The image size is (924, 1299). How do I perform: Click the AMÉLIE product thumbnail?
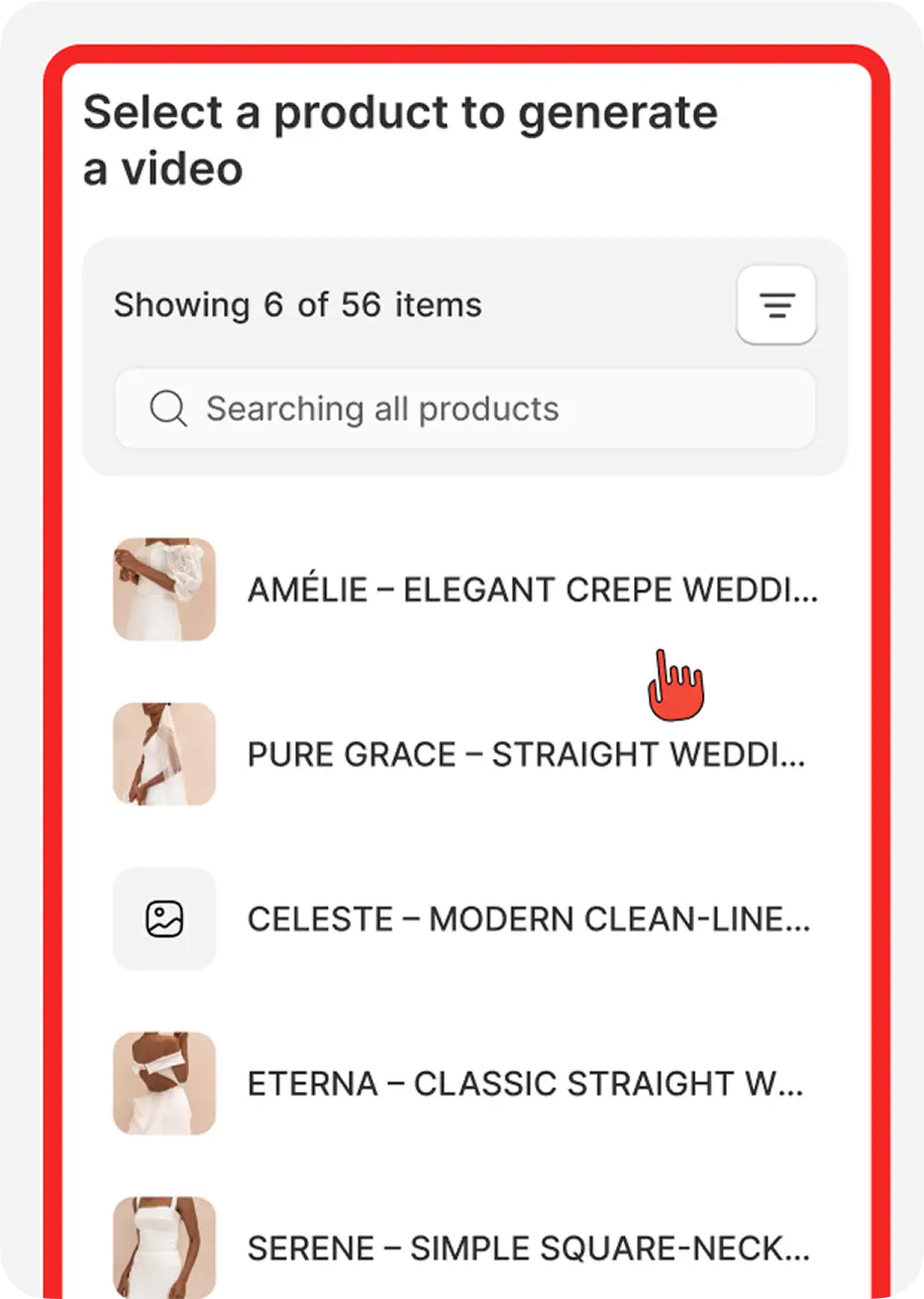click(164, 590)
